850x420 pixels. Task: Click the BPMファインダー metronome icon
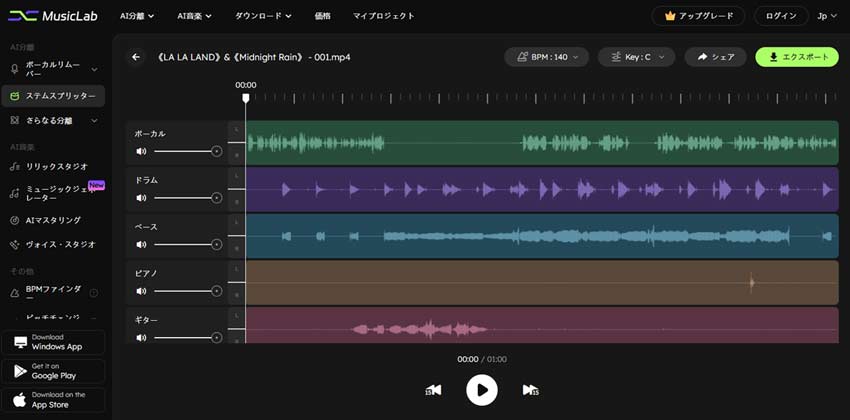[15, 293]
